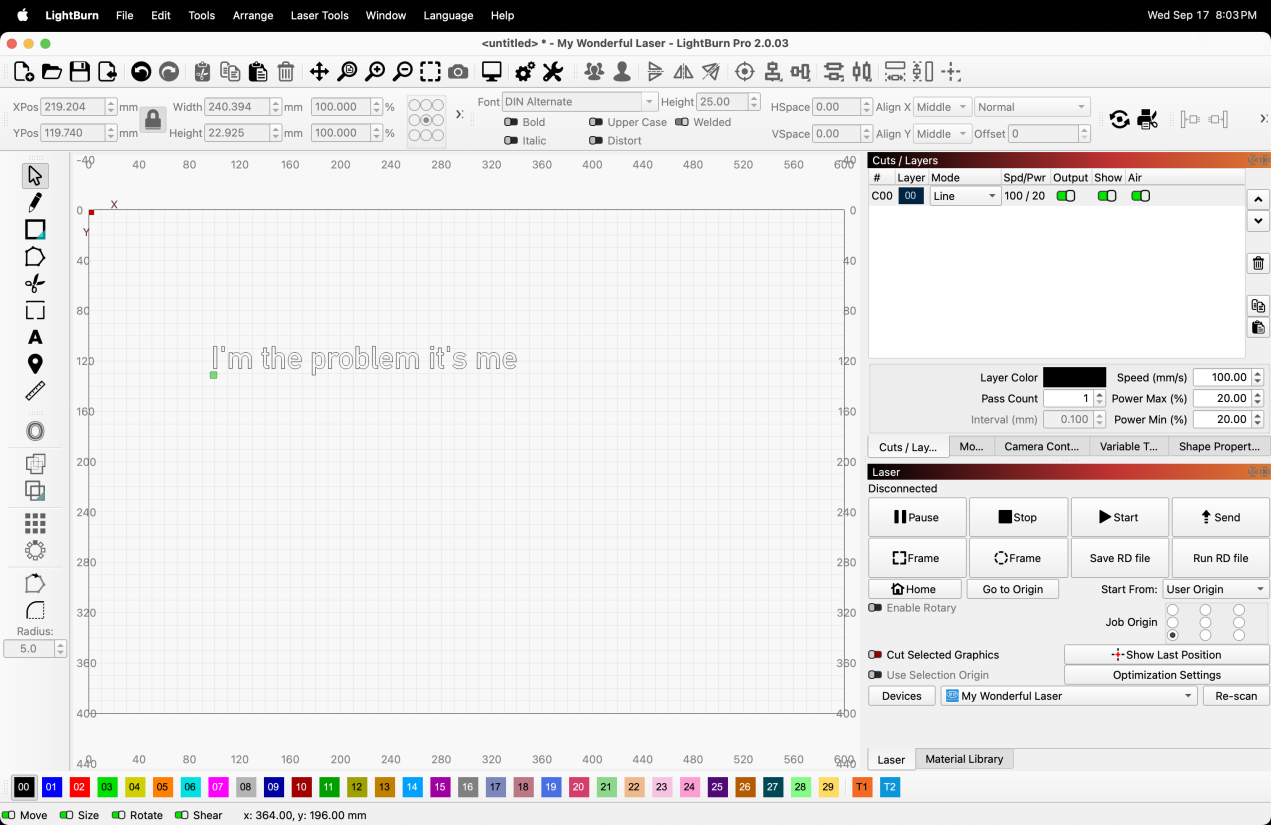Image resolution: width=1271 pixels, height=825 pixels.
Task: Pick the Measure ruler tool
Action: click(x=35, y=391)
